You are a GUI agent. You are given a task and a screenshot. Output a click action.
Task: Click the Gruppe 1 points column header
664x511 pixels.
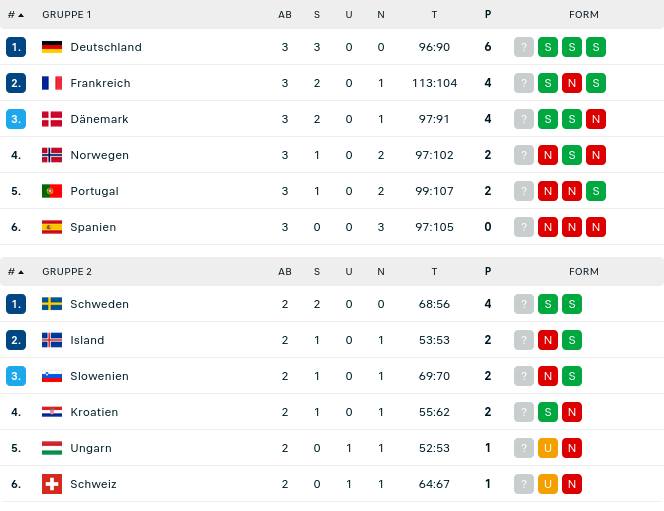coord(488,15)
